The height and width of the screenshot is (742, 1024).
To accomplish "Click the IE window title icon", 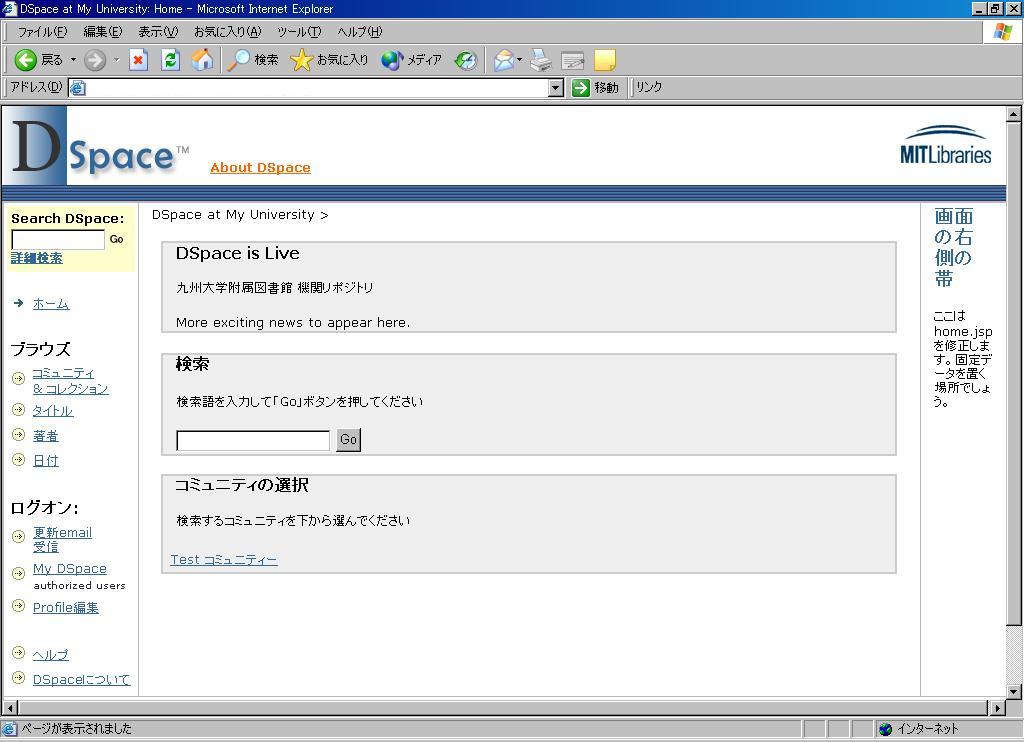I will tap(9, 8).
